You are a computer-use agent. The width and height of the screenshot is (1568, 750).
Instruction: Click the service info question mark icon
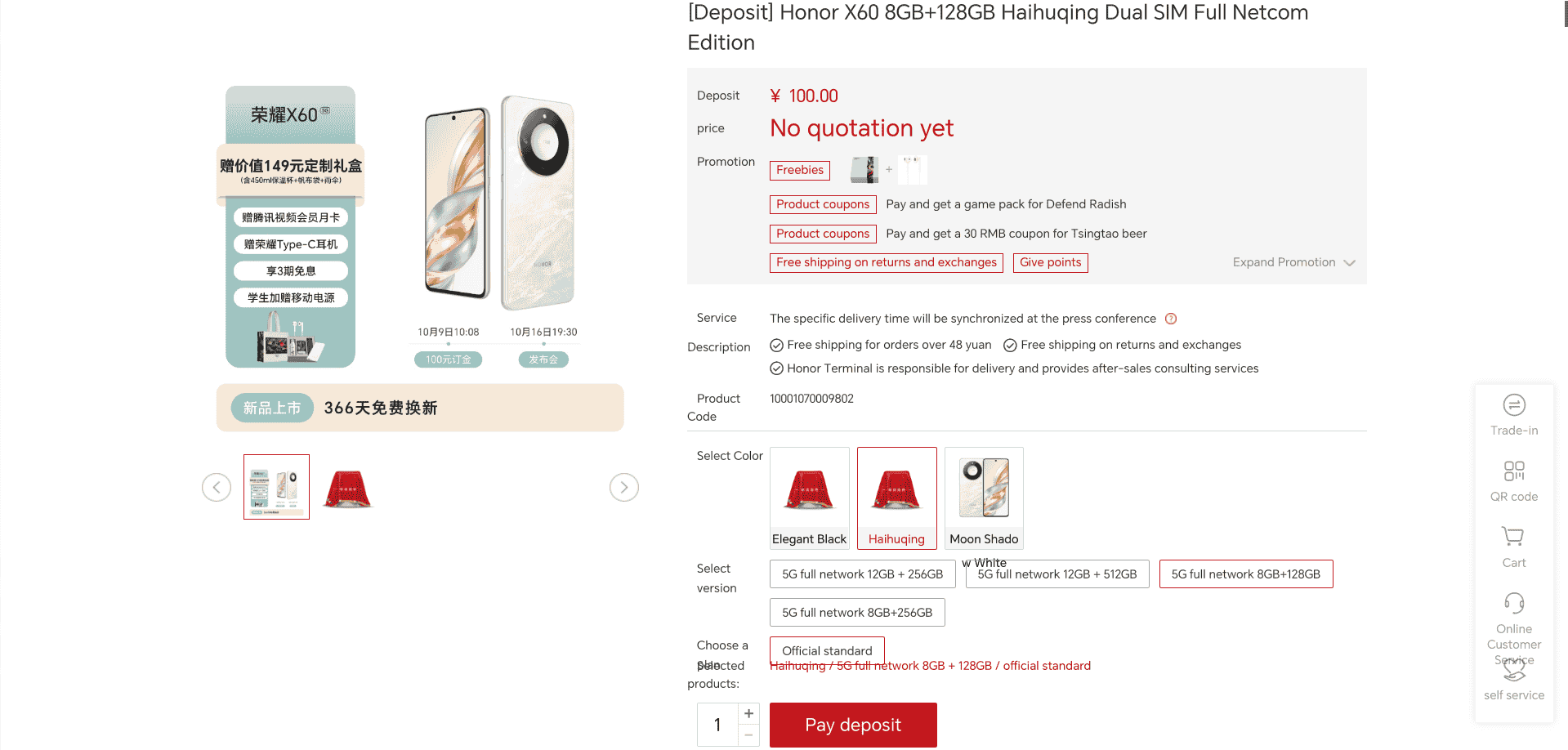(x=1170, y=319)
